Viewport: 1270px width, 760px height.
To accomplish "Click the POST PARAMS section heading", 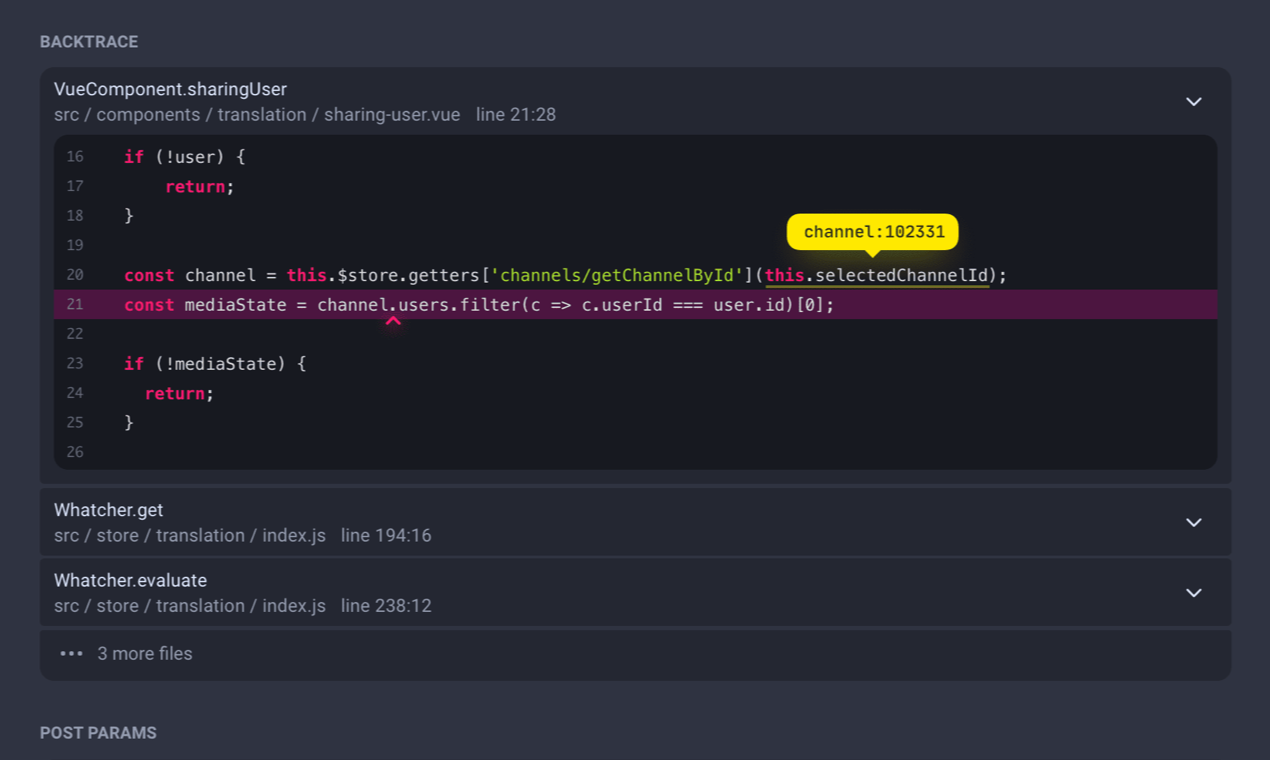I will coord(98,733).
